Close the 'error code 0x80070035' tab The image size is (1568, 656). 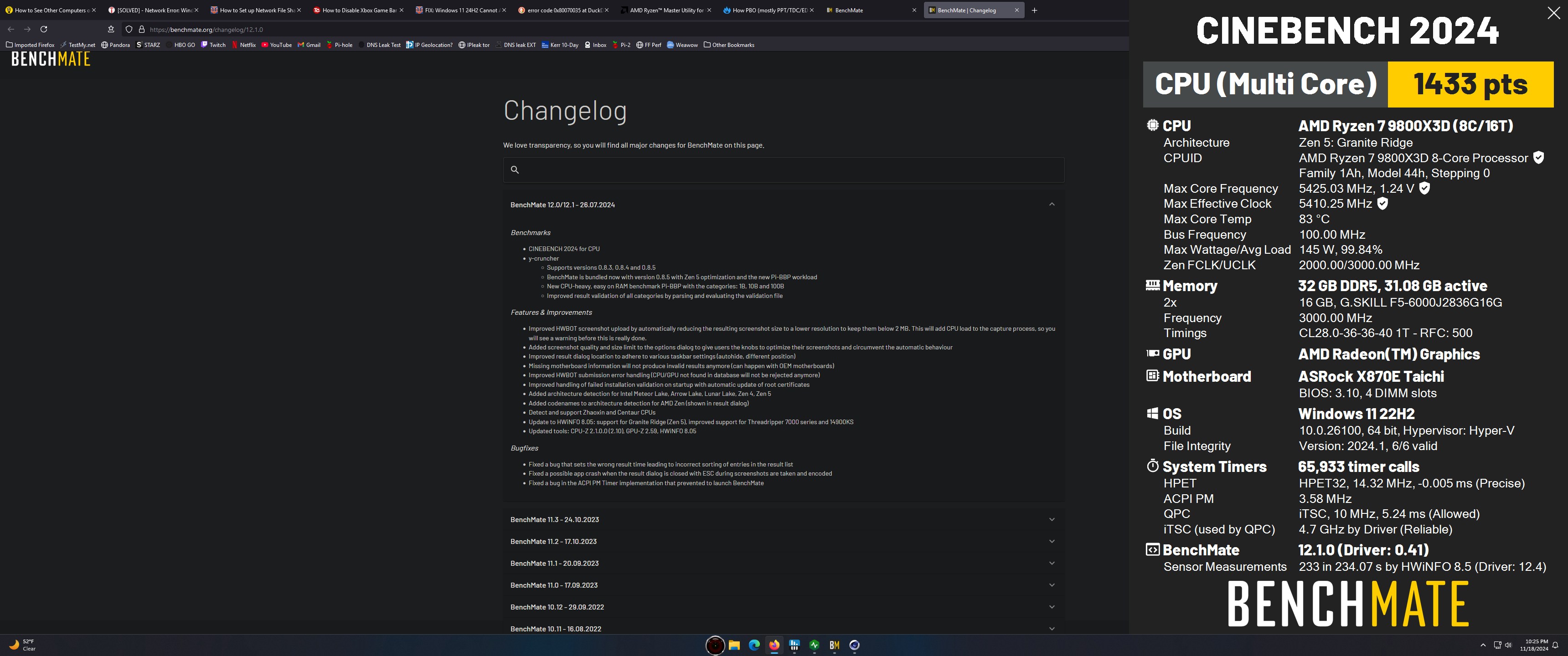click(606, 10)
